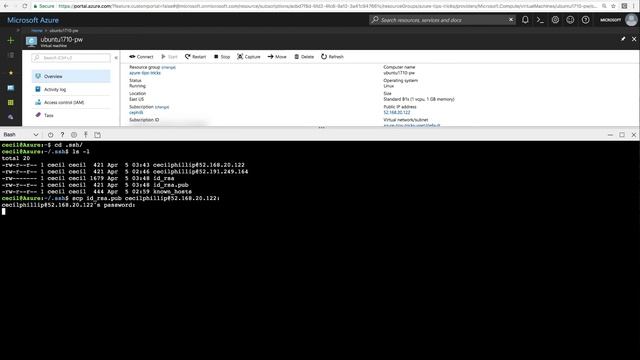Open the azure-tips-tricks resource group link
Screen dimensions: 640x360
click(x=145, y=73)
